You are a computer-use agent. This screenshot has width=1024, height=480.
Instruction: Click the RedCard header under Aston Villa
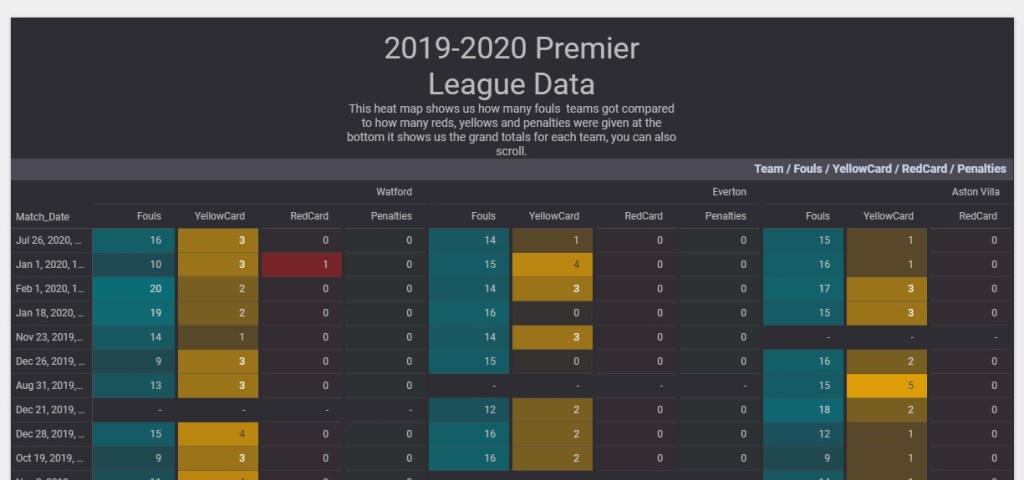pos(978,216)
